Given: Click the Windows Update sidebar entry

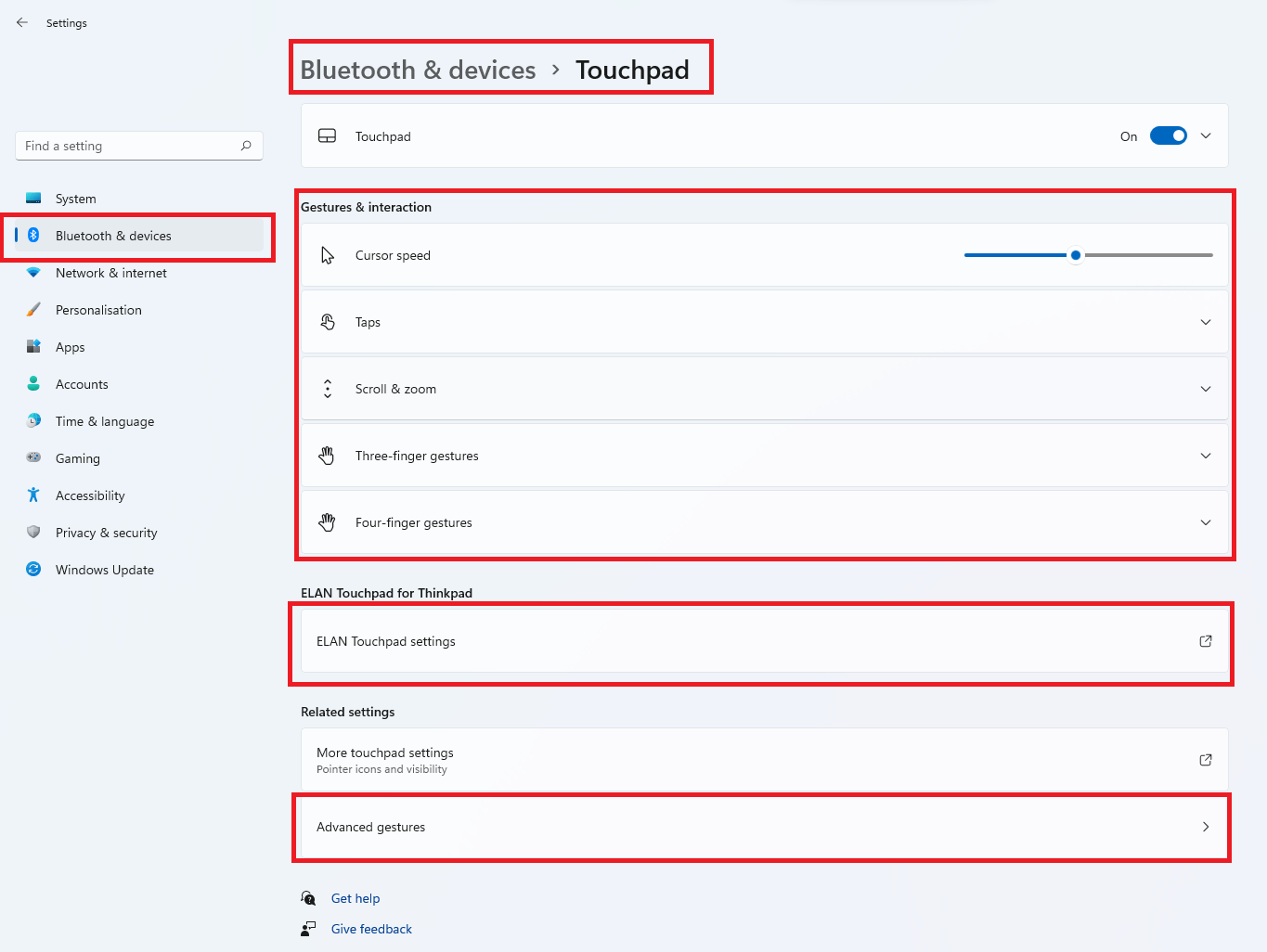Looking at the screenshot, I should click(x=104, y=569).
